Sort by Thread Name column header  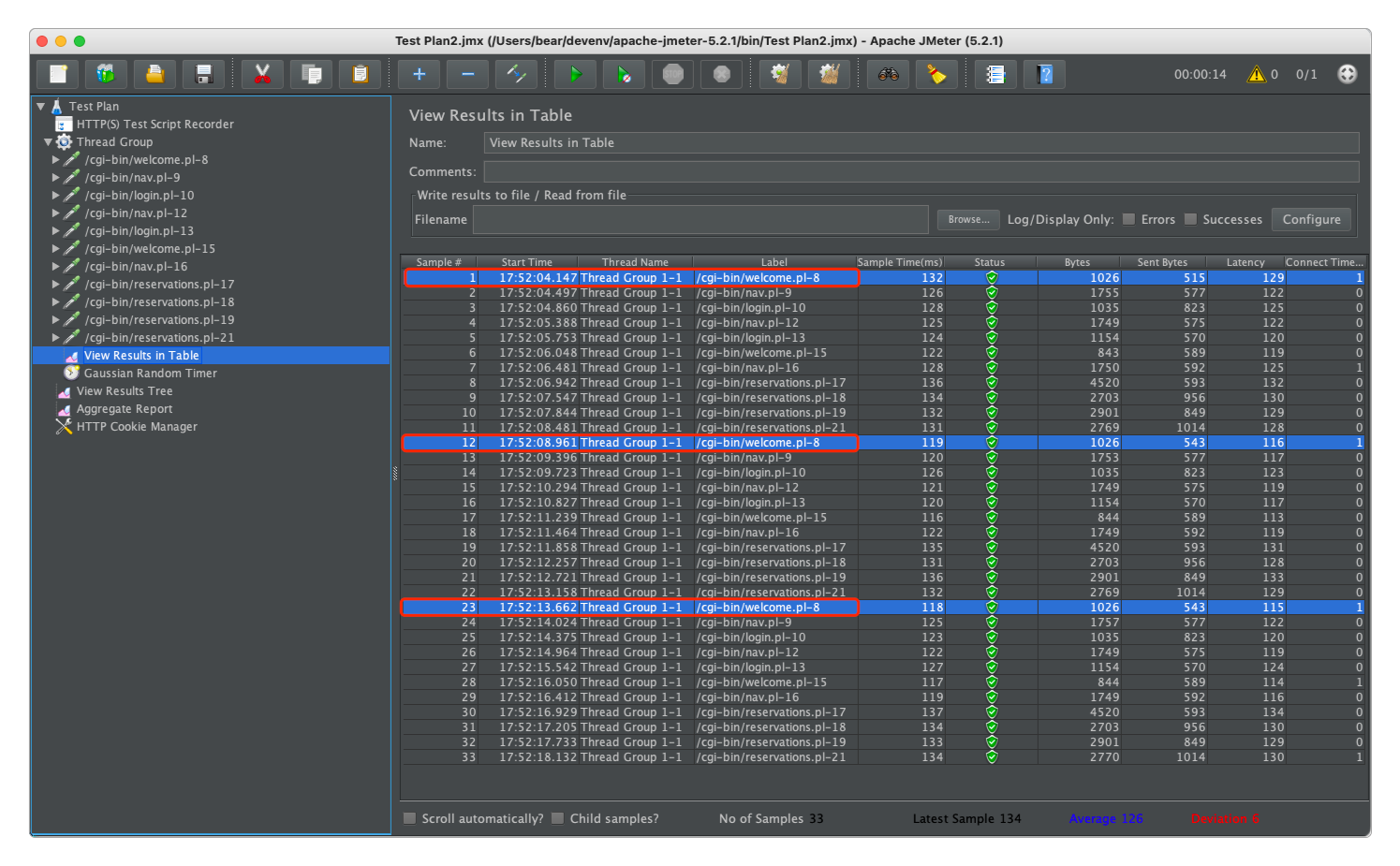635,262
